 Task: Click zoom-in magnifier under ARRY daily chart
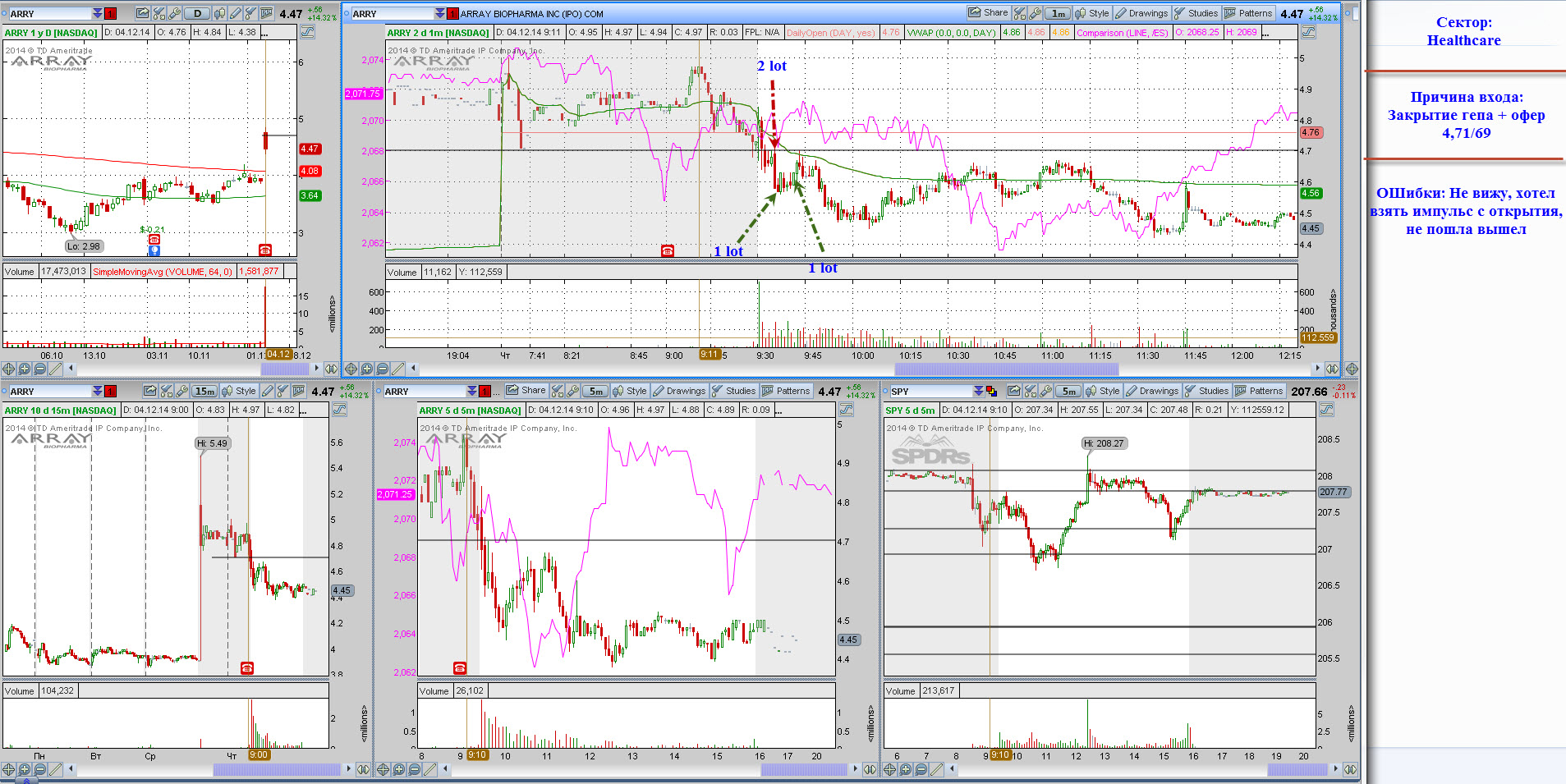(x=25, y=369)
